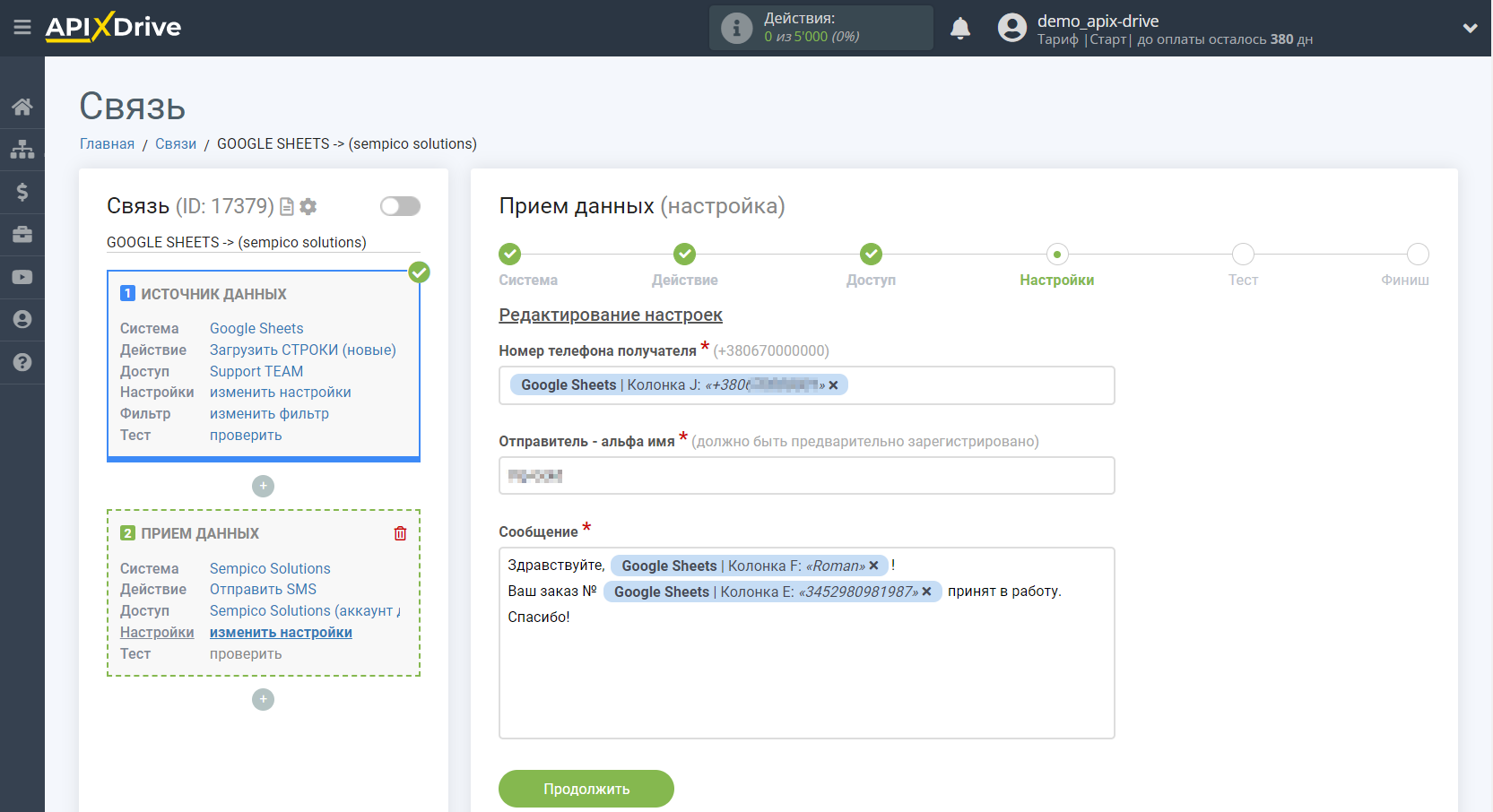
Task: Add a block below the data receiver
Action: coord(263,699)
